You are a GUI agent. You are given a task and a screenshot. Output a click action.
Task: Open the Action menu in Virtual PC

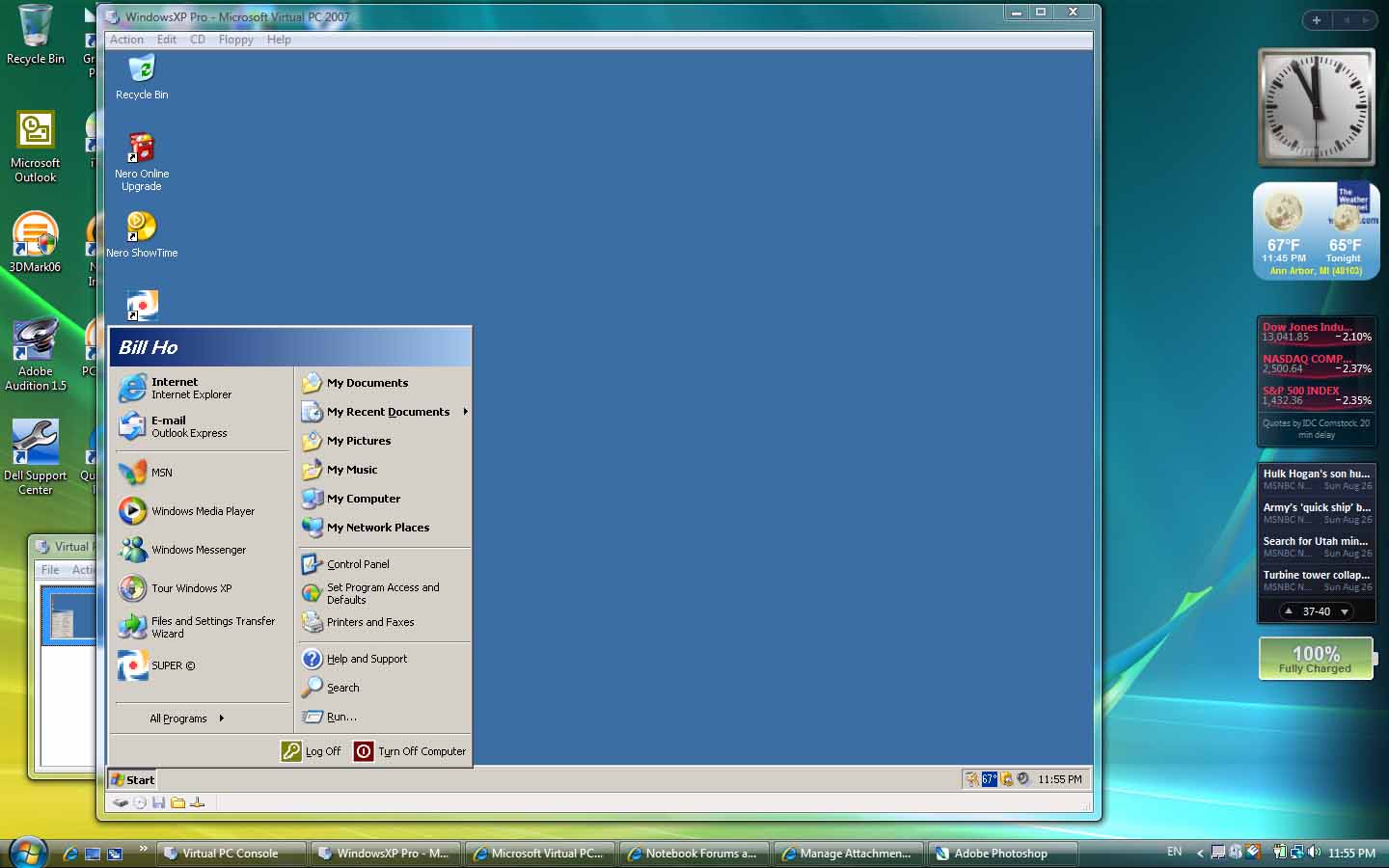[x=126, y=40]
